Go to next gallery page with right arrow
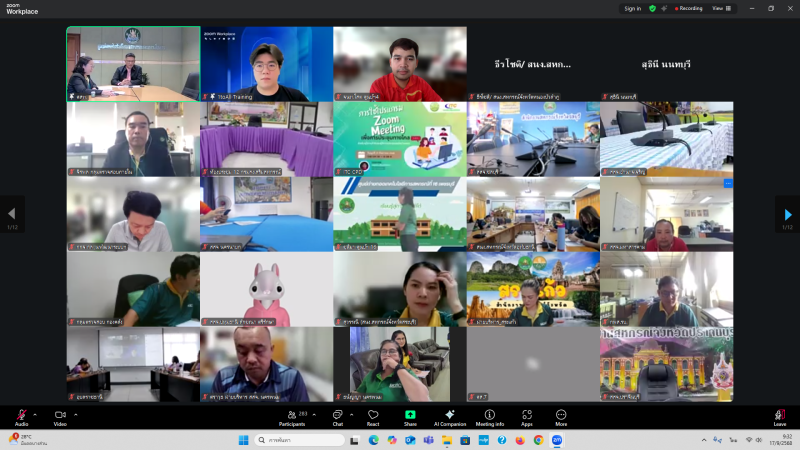Image resolution: width=800 pixels, height=450 pixels. coord(787,215)
